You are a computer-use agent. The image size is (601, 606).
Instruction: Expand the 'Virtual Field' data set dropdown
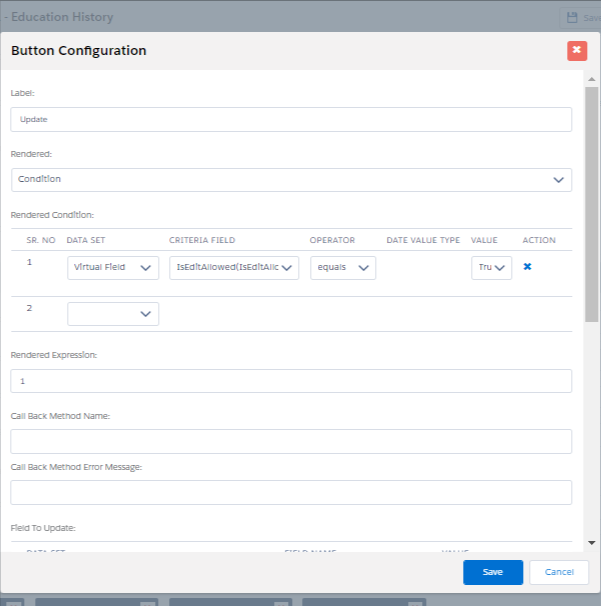113,268
